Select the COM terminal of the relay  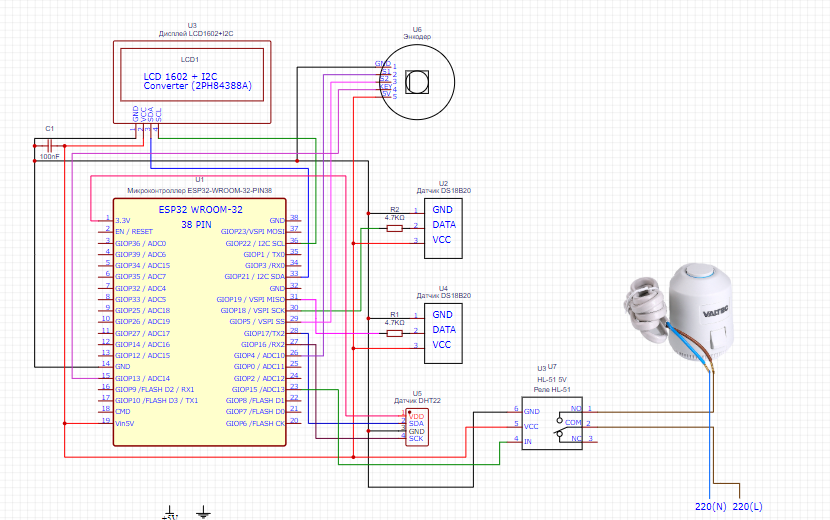(x=573, y=423)
